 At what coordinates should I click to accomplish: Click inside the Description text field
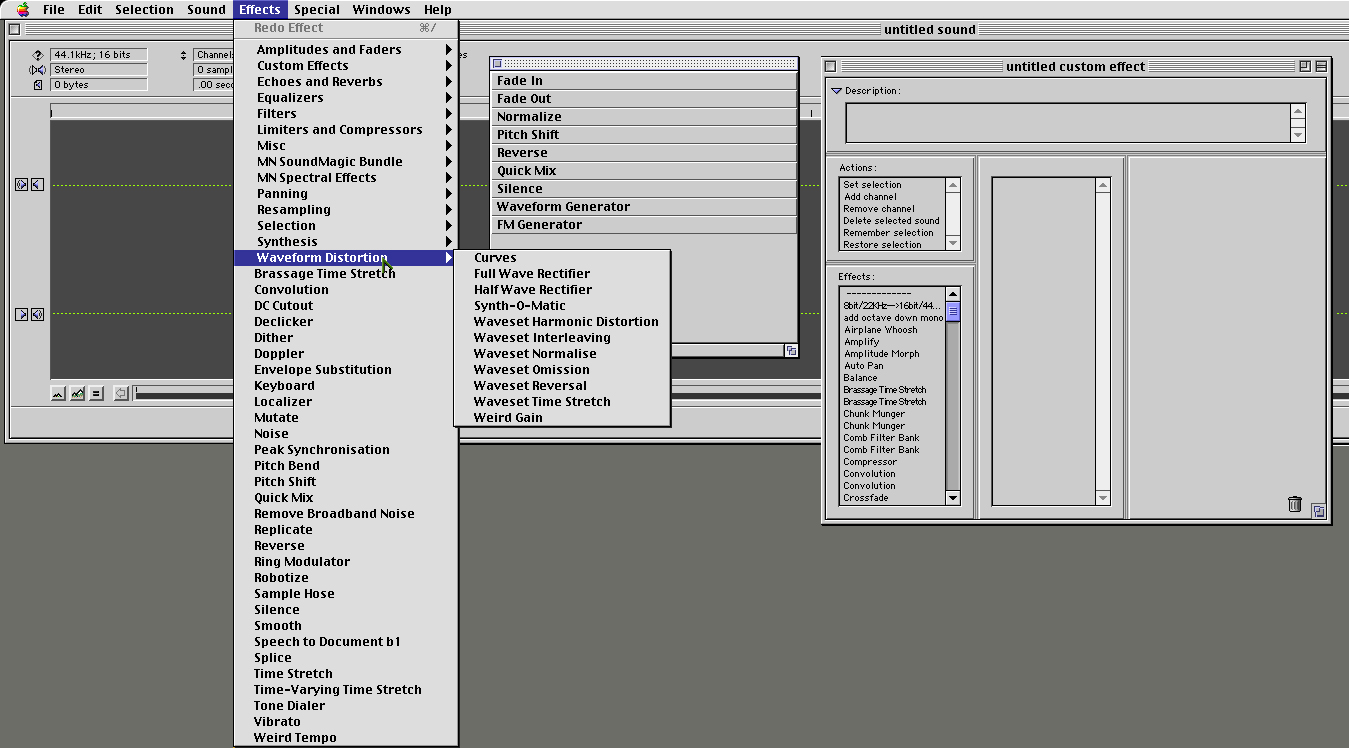coord(1068,122)
